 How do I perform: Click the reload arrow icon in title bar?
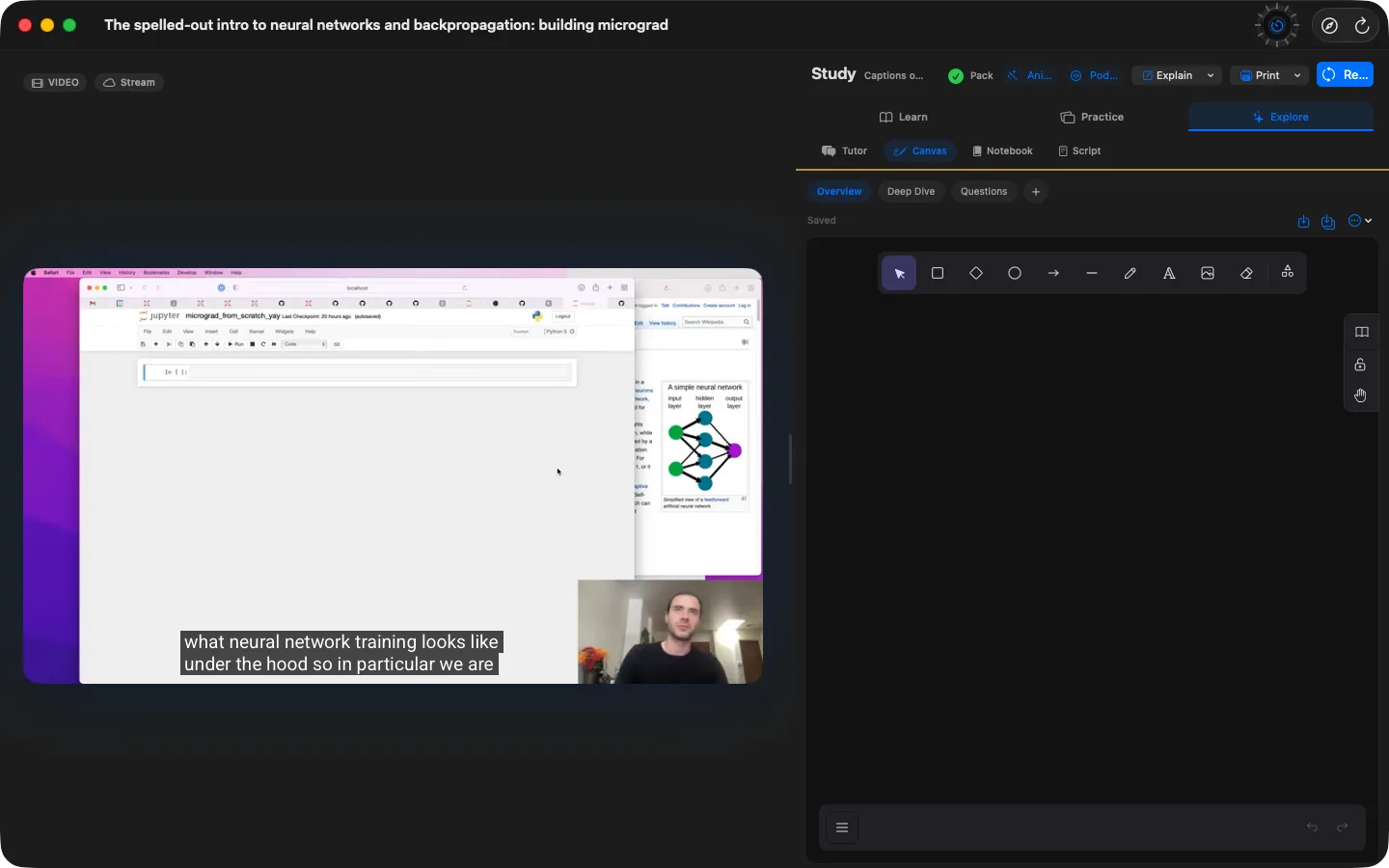1362,26
